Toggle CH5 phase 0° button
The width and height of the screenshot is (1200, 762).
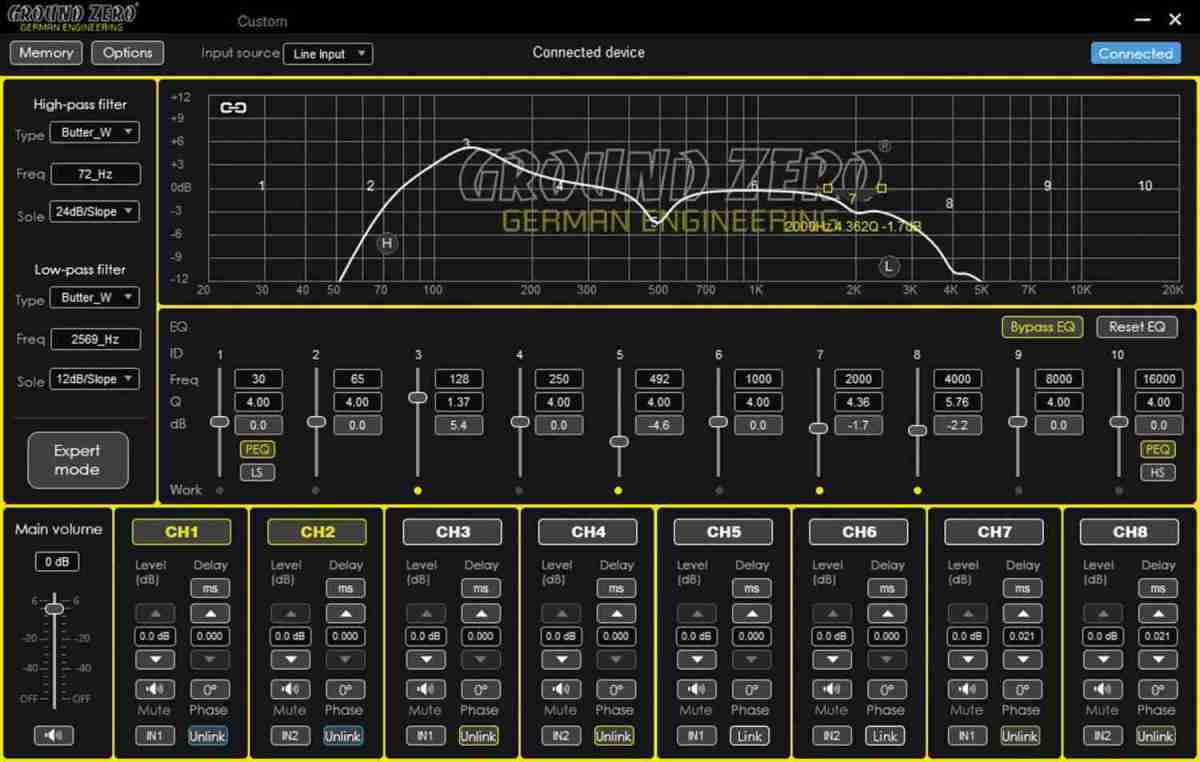752,689
